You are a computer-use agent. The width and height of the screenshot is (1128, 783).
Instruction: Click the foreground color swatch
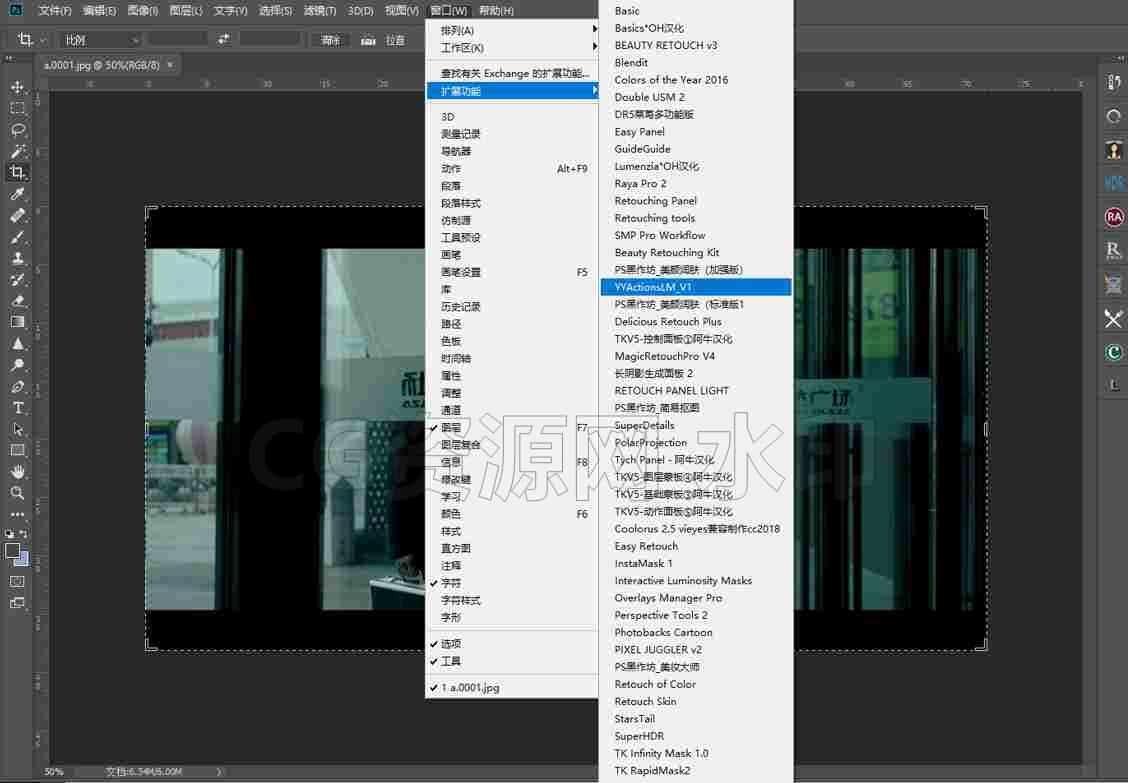pos(12,551)
